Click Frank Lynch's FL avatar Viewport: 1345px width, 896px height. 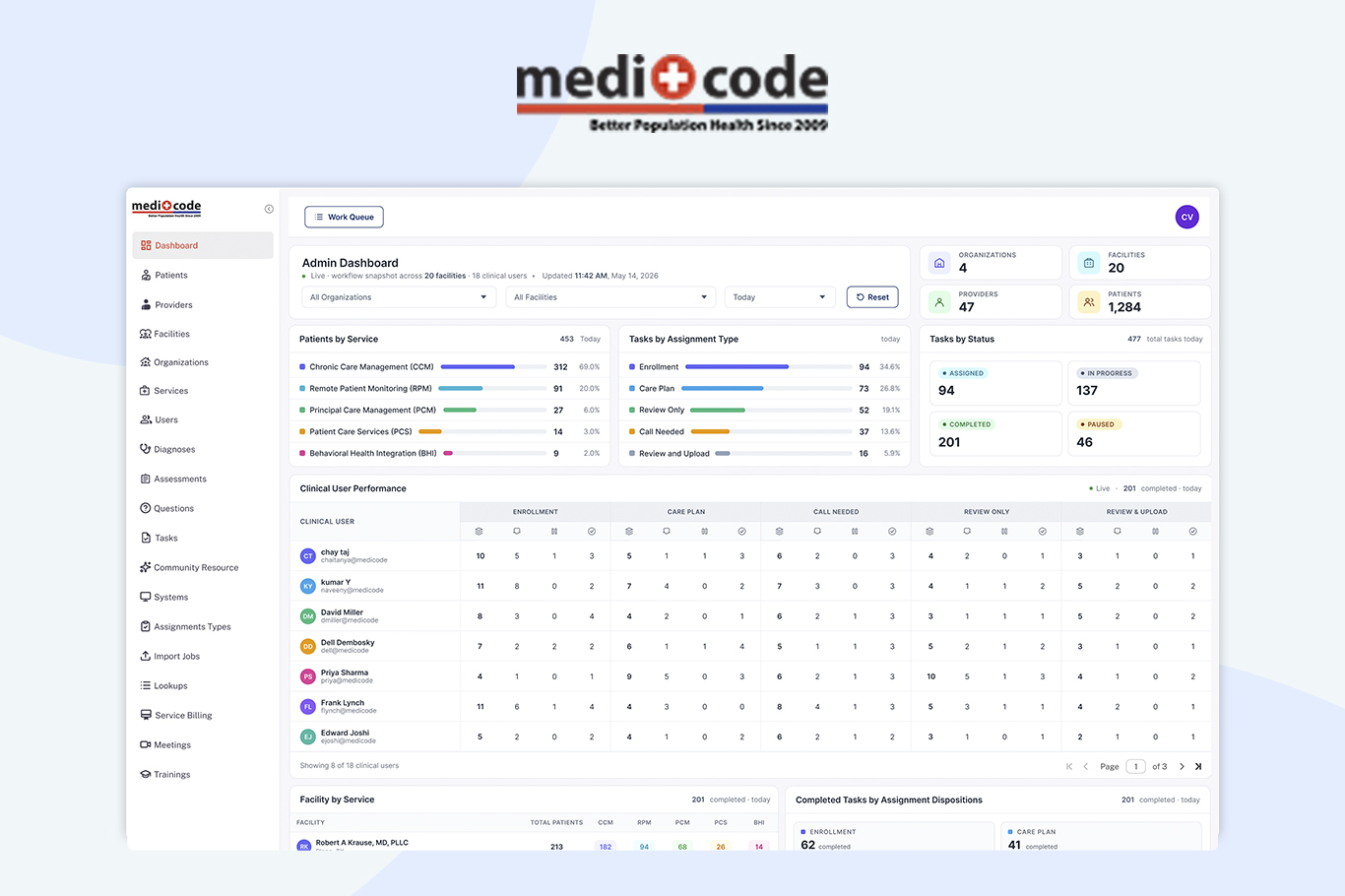pyautogui.click(x=308, y=707)
